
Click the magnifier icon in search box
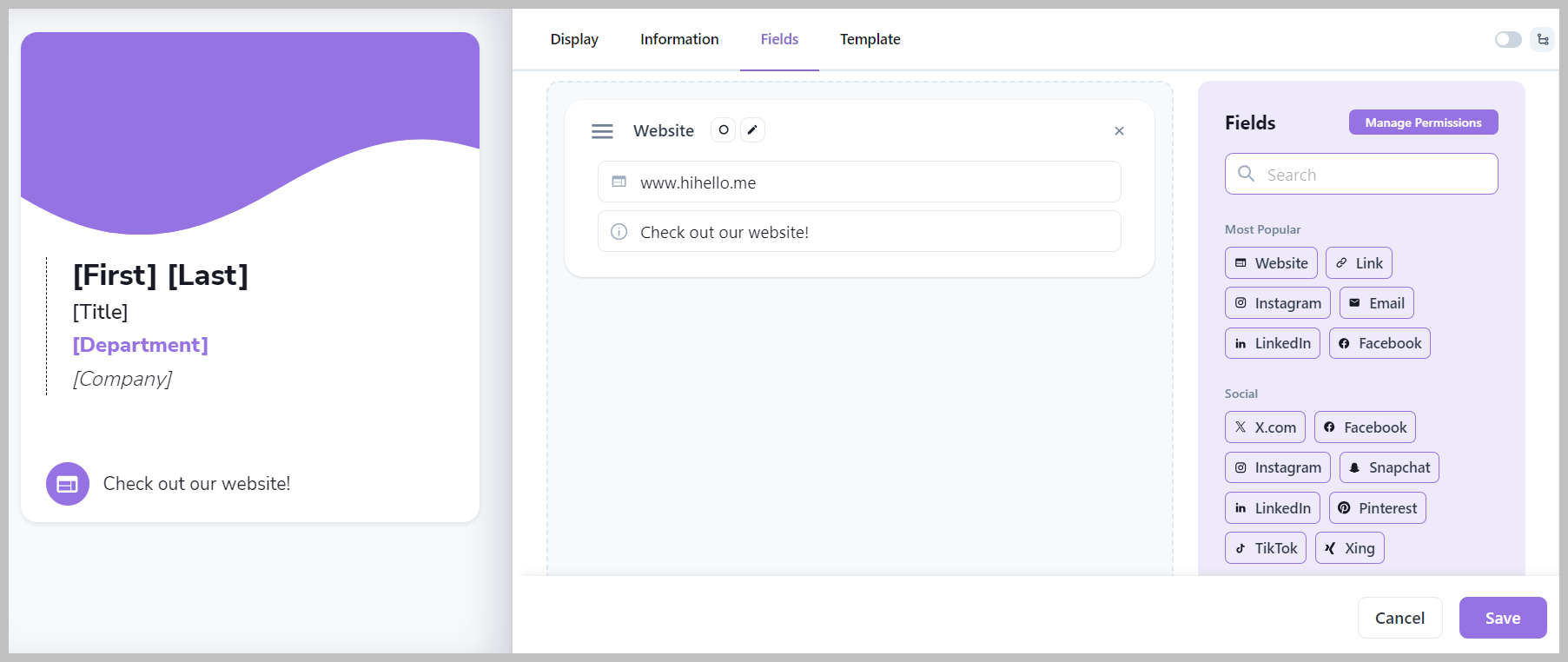click(1246, 174)
